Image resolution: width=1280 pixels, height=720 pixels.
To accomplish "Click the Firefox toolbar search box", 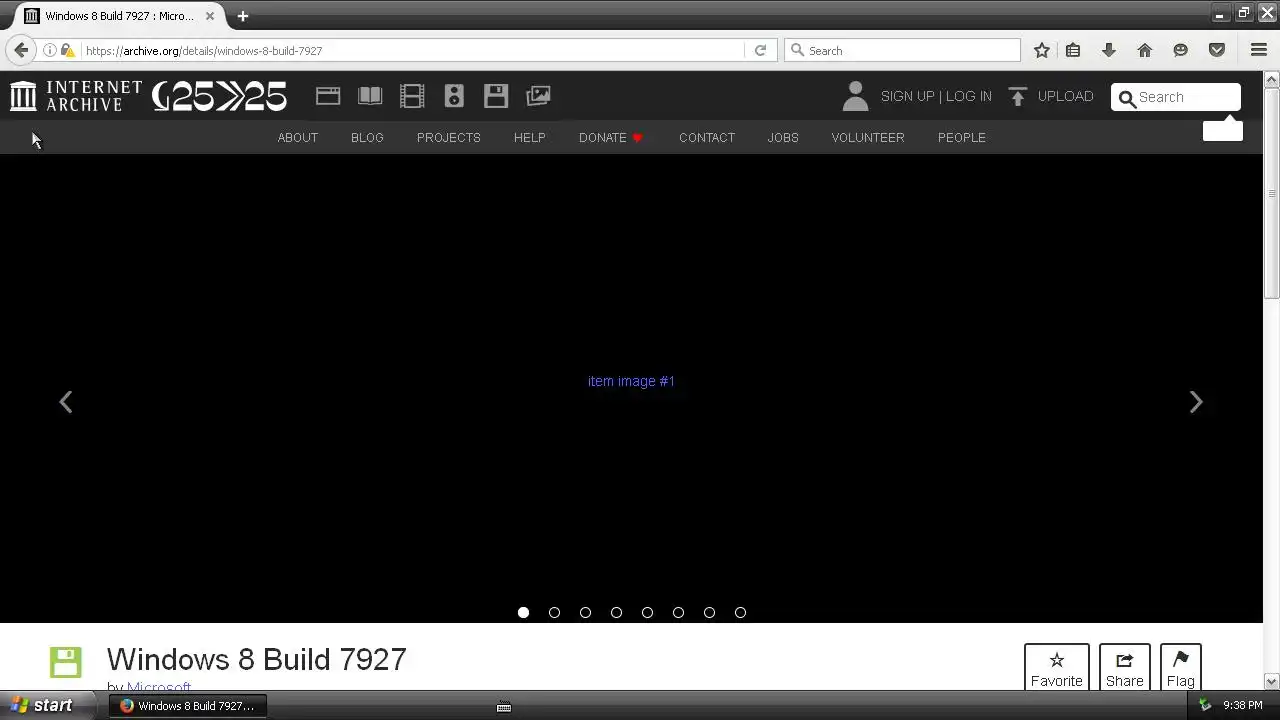I will pos(902,50).
